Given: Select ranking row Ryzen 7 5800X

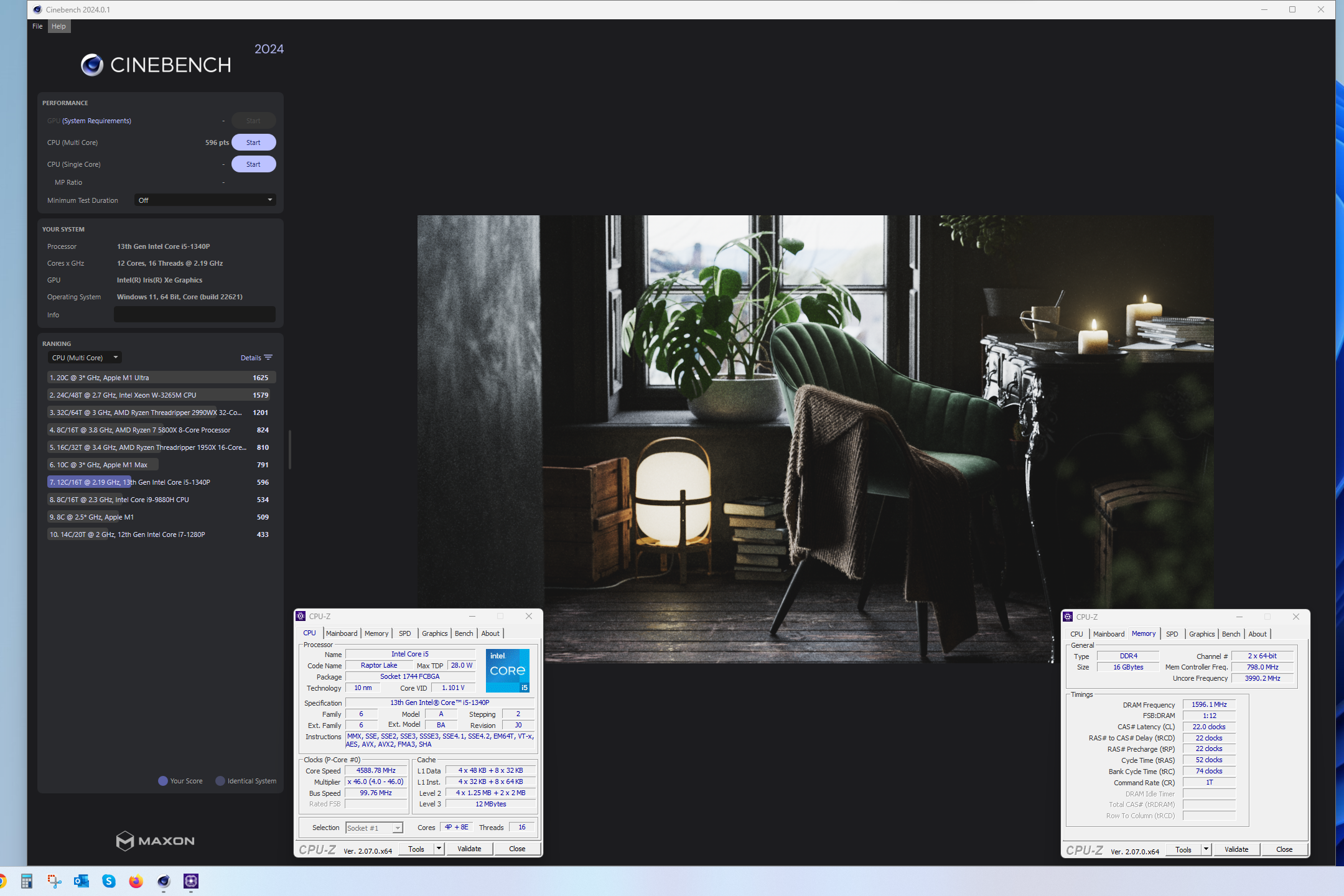Looking at the screenshot, I should pos(162,430).
